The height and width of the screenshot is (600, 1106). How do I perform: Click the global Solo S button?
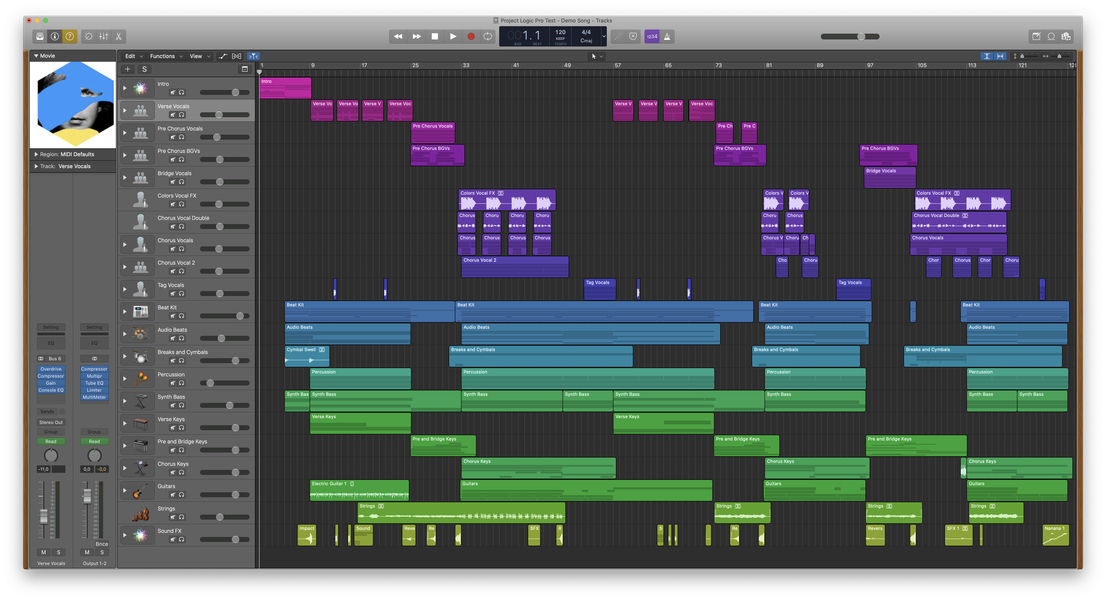(x=145, y=69)
